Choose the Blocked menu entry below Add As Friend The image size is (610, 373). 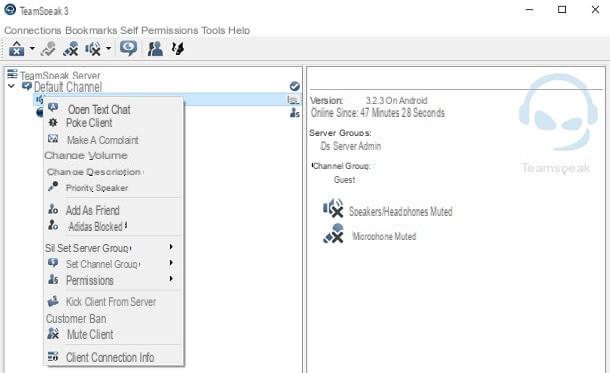coord(97,226)
